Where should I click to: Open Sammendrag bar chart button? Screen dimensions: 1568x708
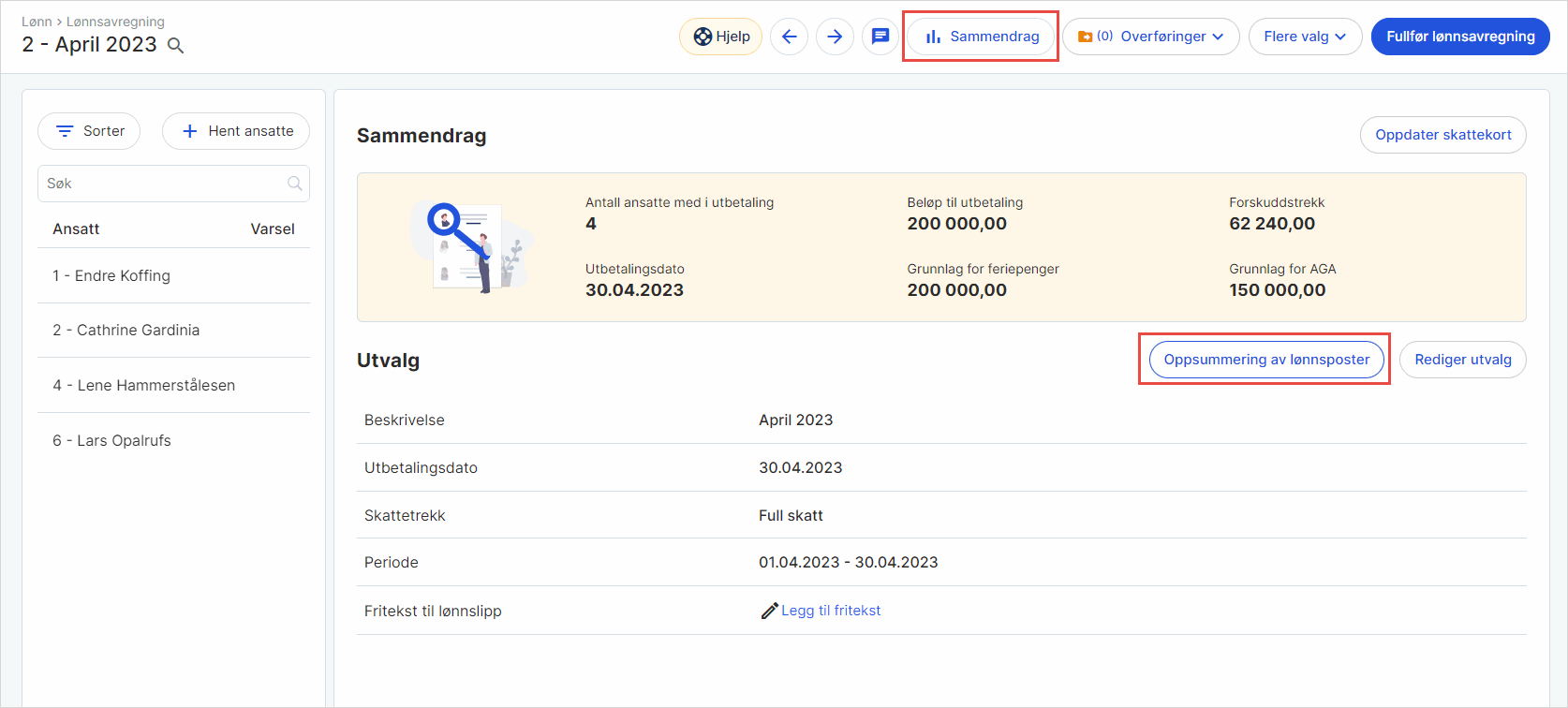981,37
